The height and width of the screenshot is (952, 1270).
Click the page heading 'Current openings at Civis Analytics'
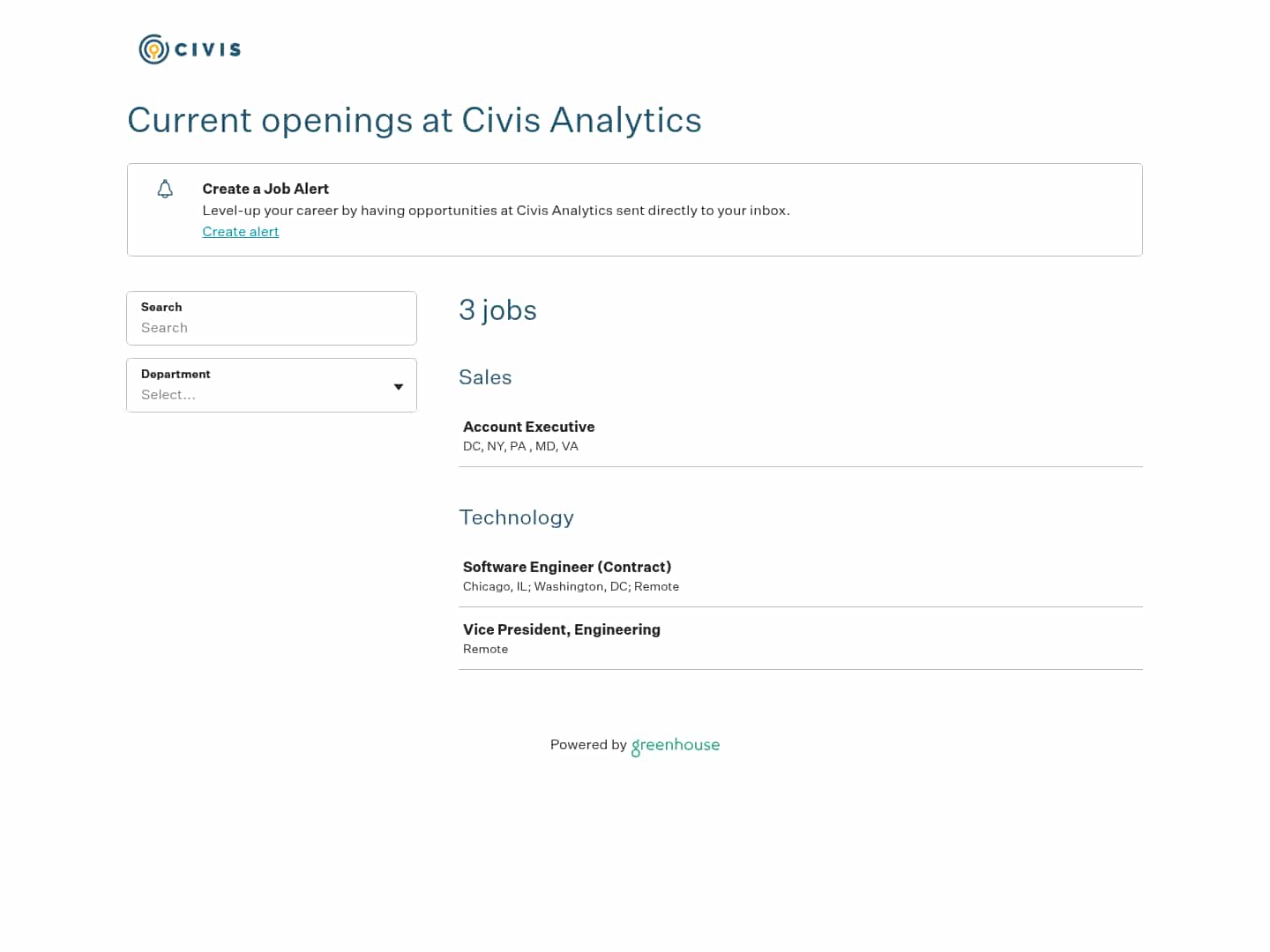415,120
